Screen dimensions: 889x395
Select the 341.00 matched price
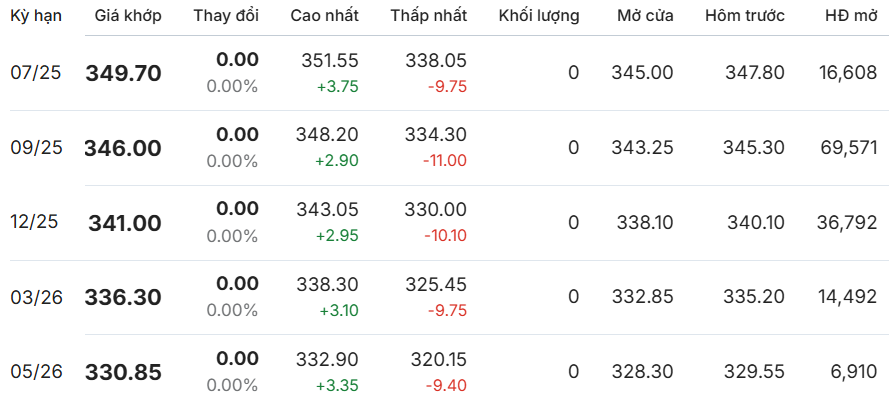tap(125, 223)
